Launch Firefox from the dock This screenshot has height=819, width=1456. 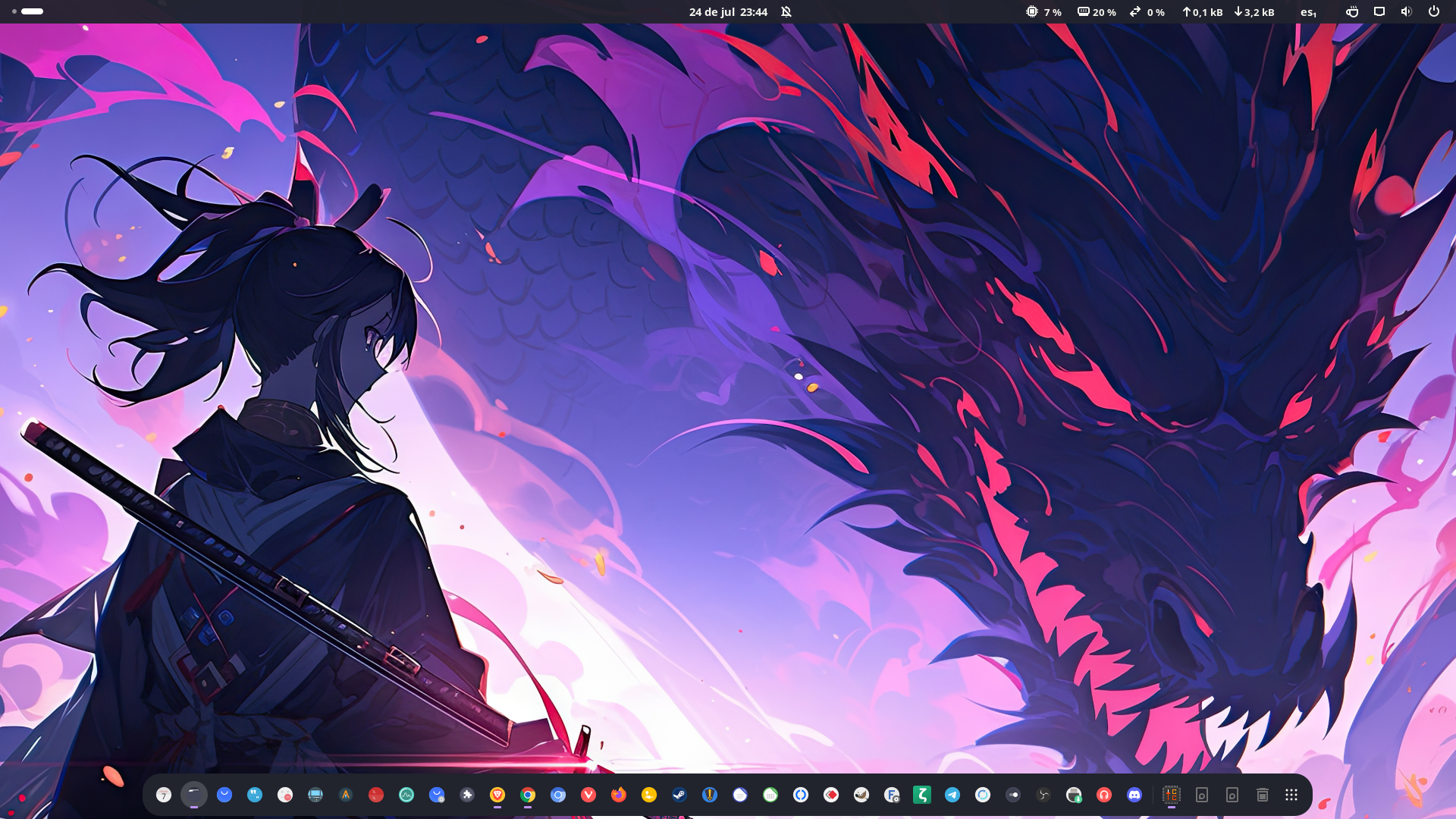click(619, 795)
